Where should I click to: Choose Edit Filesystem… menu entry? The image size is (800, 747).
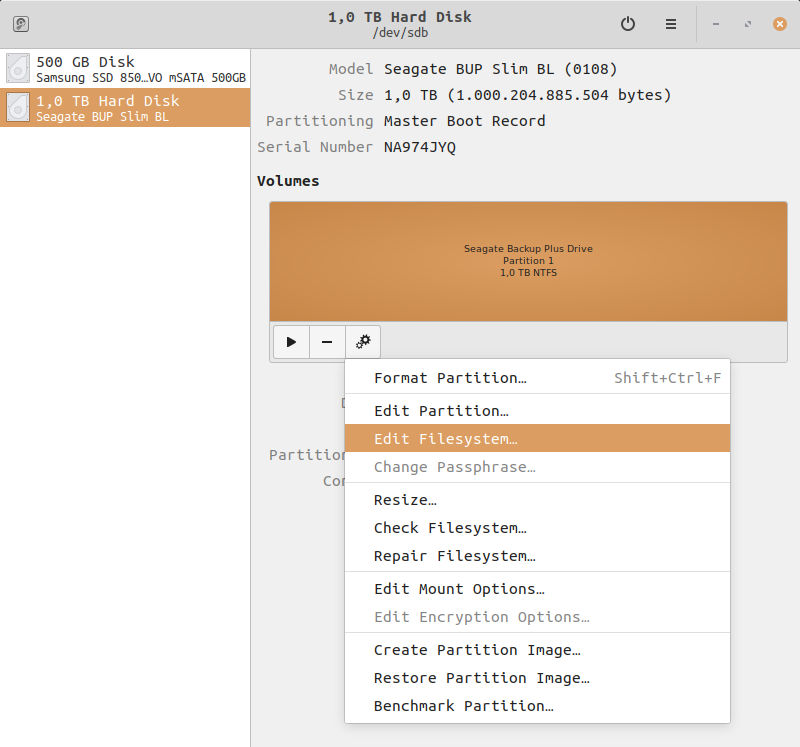point(537,439)
